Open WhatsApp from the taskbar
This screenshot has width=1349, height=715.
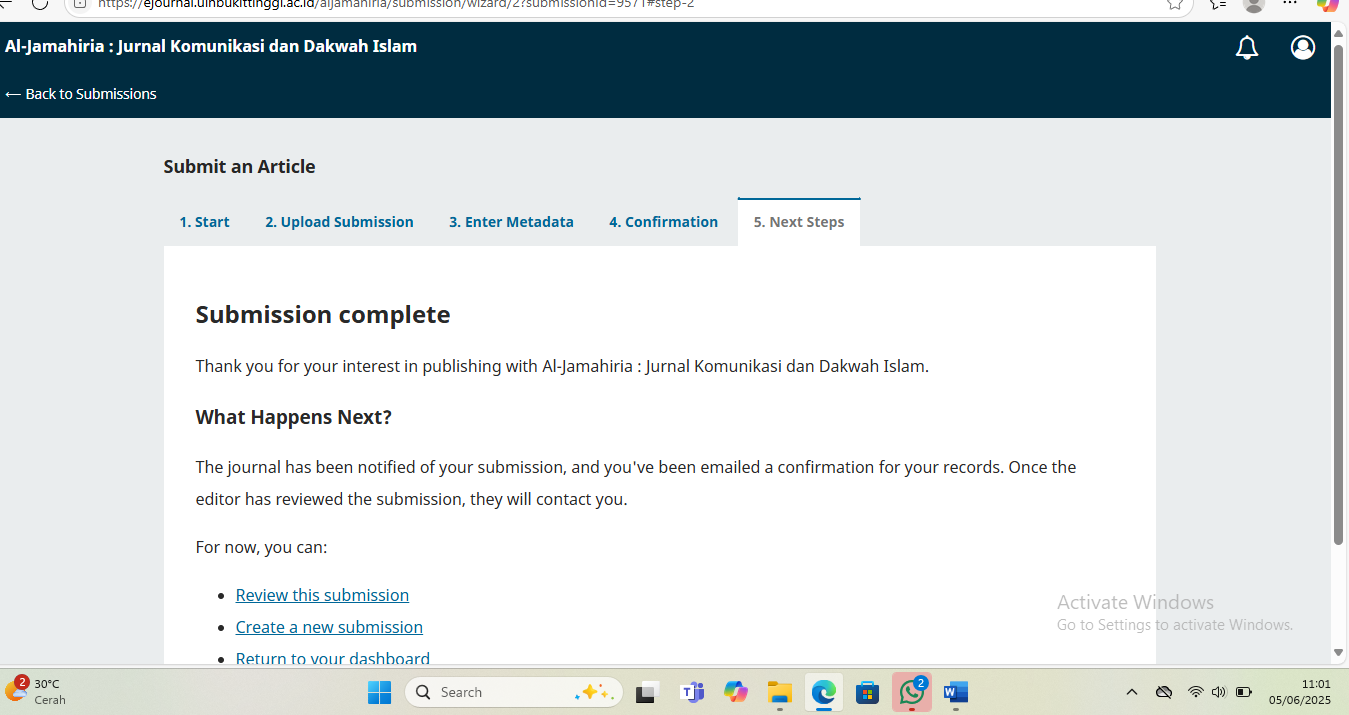(x=911, y=692)
